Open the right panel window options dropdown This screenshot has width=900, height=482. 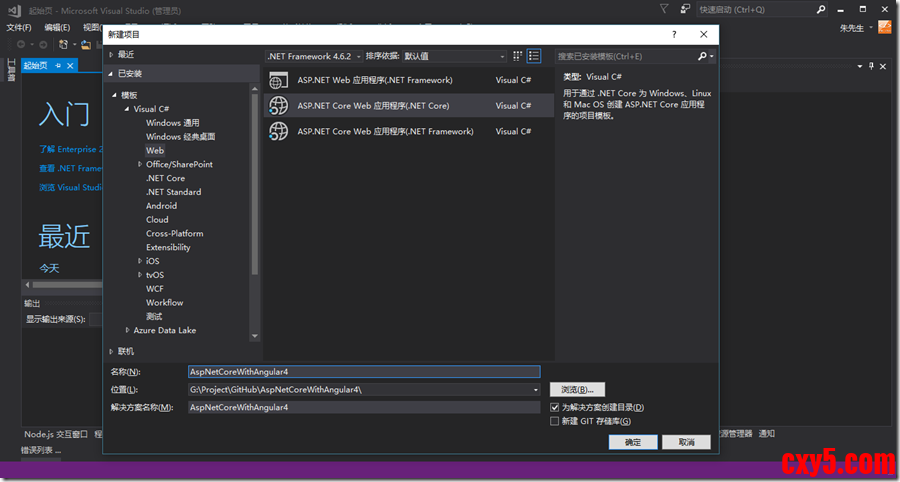[860, 66]
